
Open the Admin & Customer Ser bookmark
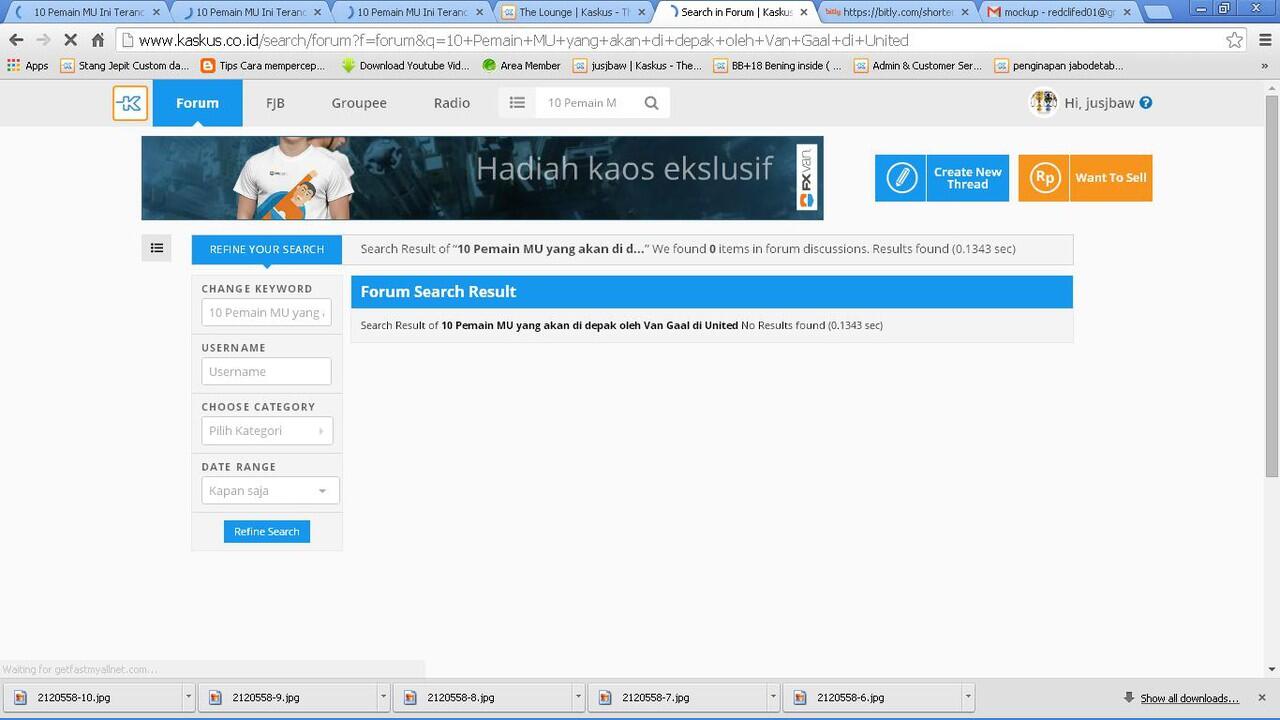click(x=918, y=65)
